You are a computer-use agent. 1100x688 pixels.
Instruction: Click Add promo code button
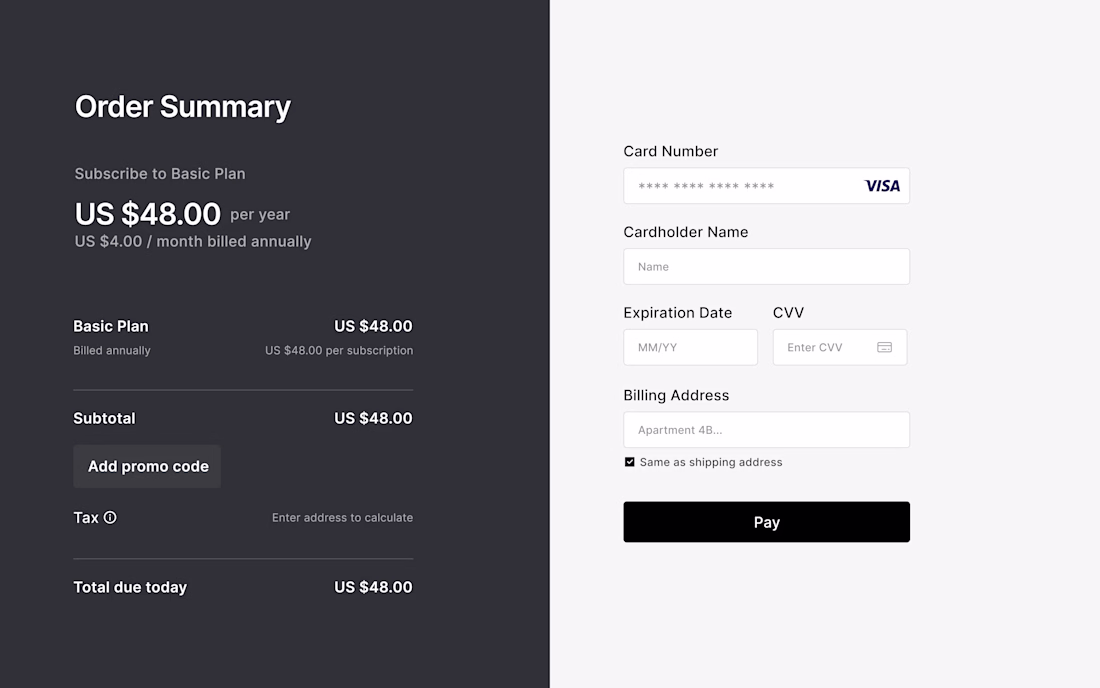tap(147, 466)
